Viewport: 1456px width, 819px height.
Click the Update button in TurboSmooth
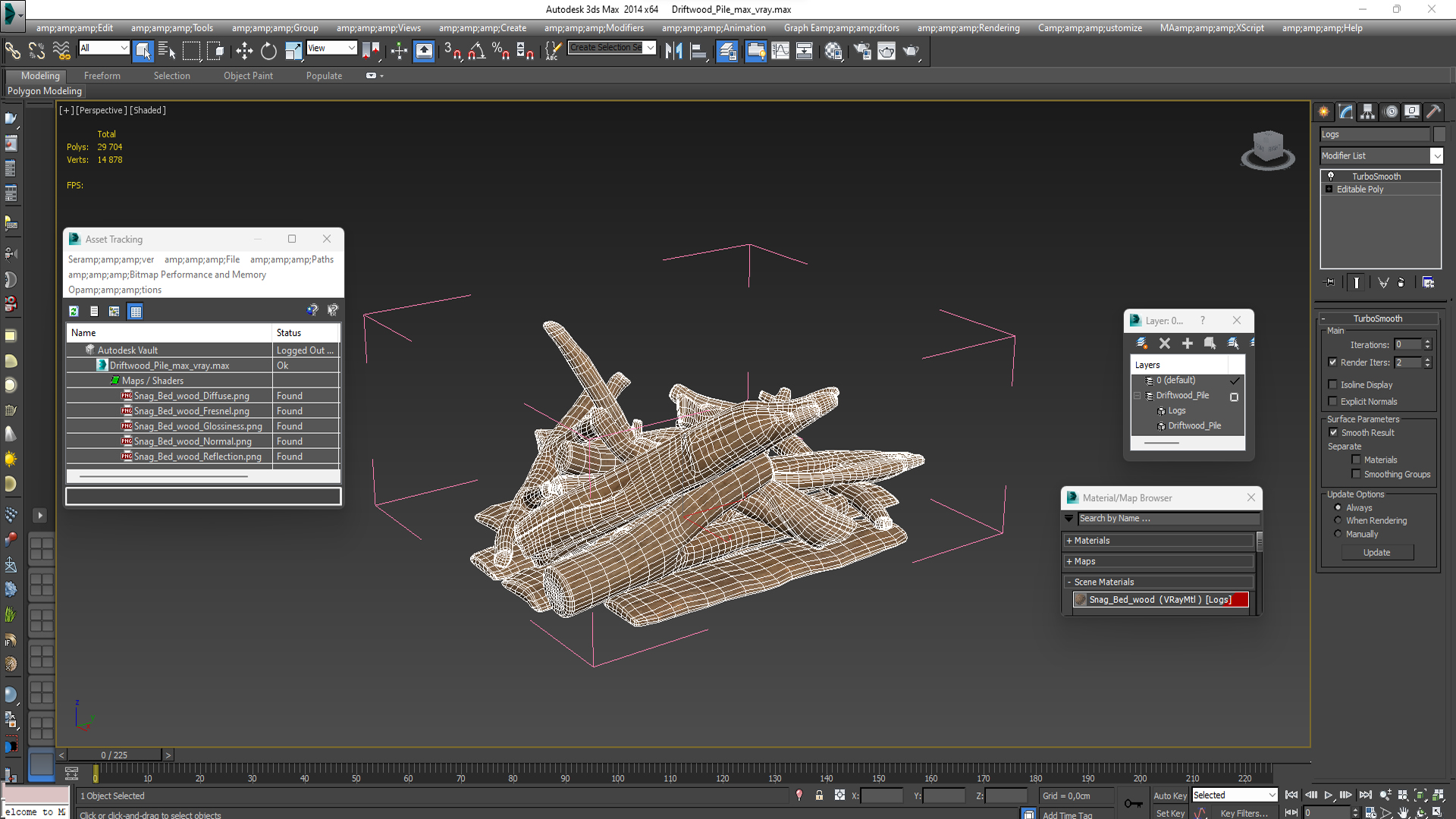pyautogui.click(x=1376, y=552)
